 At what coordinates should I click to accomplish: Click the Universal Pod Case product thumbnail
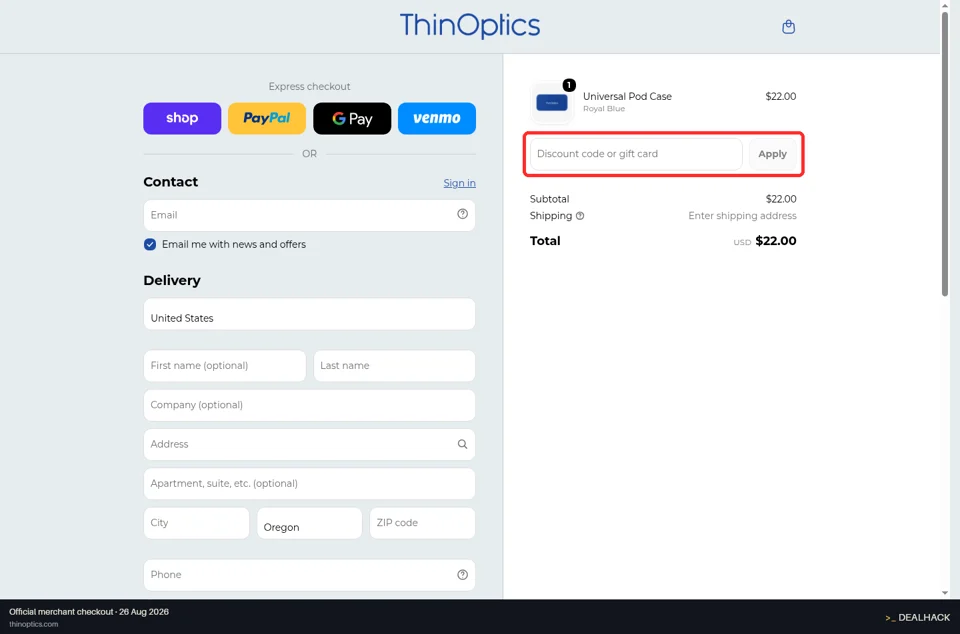click(552, 102)
